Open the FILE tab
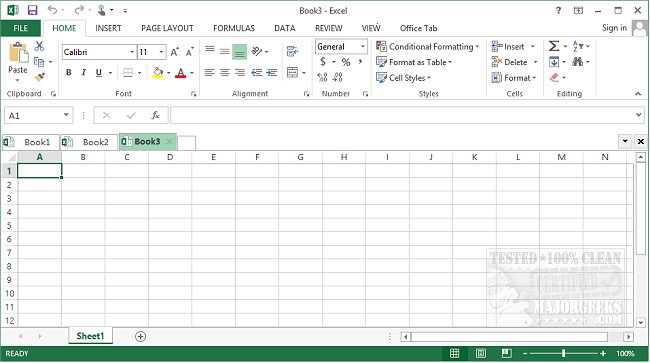650x363 pixels. point(21,28)
